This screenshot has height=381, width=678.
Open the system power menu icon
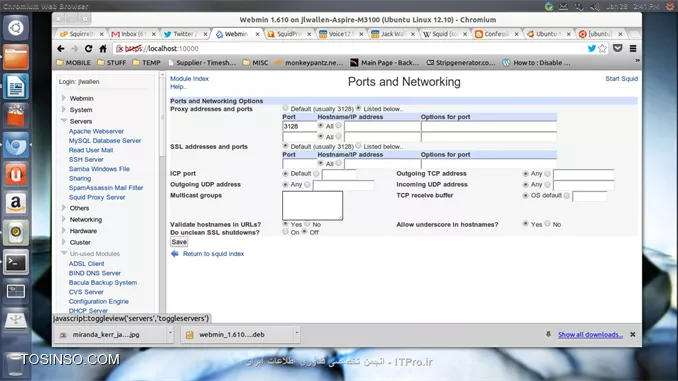point(670,6)
